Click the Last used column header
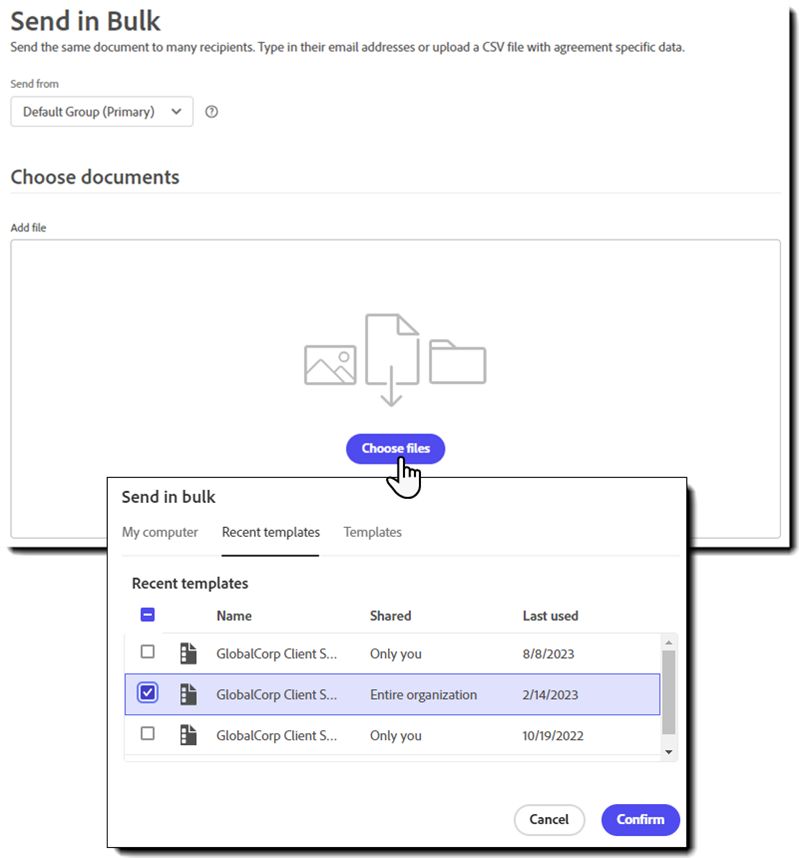The image size is (799, 858). [x=550, y=616]
